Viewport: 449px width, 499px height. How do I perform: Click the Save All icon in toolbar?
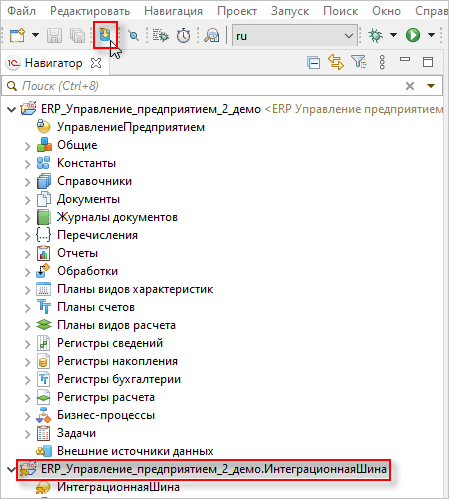click(77, 35)
